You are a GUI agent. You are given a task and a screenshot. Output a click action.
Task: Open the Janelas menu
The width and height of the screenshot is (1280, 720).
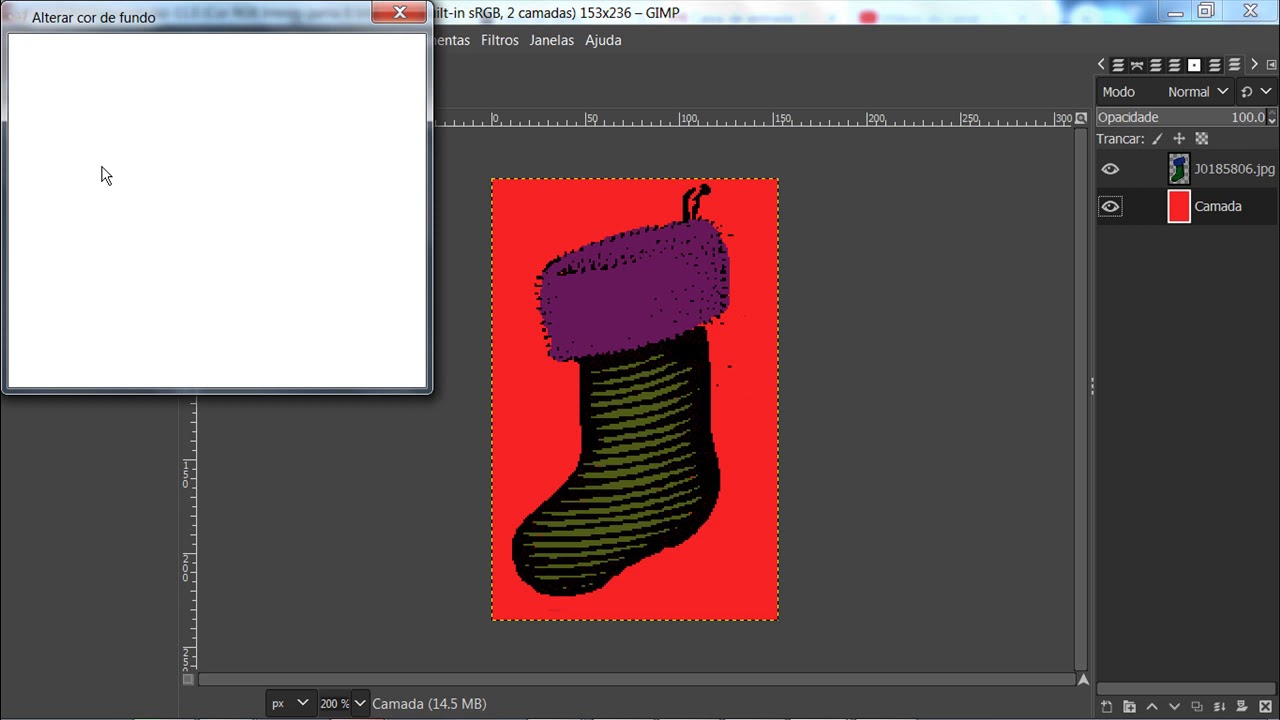tap(551, 40)
